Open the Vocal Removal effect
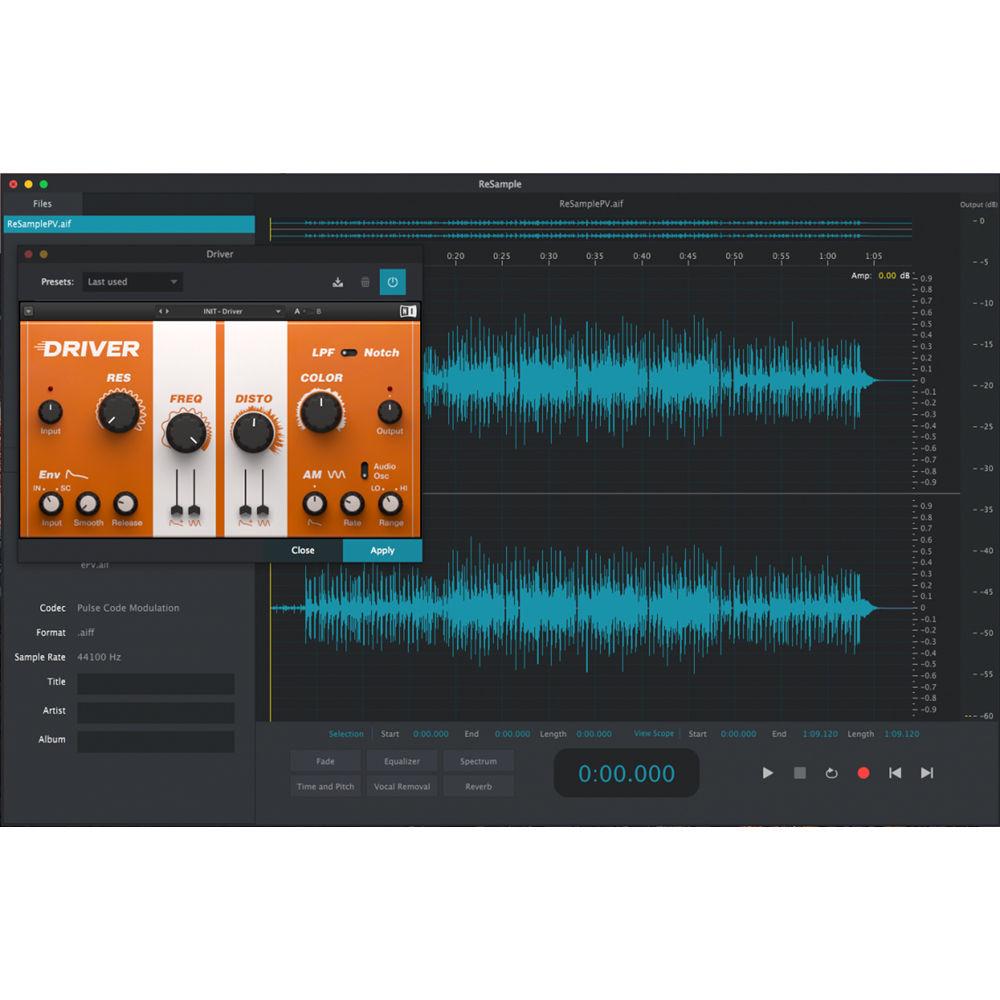This screenshot has height=1000, width=1000. click(x=401, y=786)
